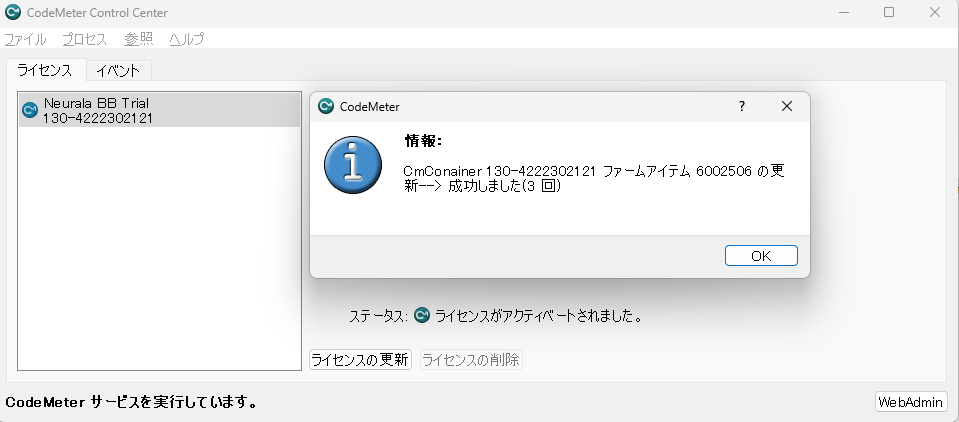Click the ライセンスがアクティベートされました status text
Screen dimensions: 959x422
pyautogui.click(x=538, y=316)
